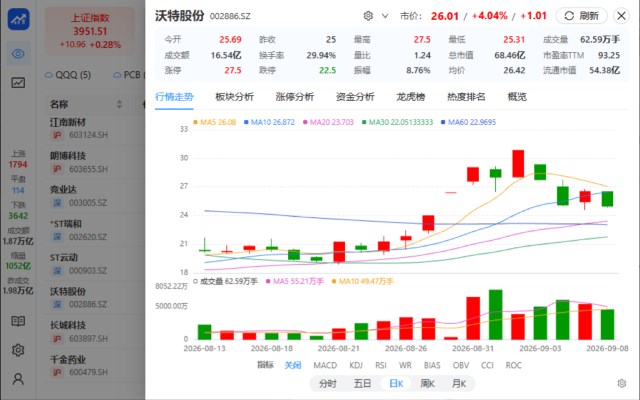Click the gear icon next to stock code
This screenshot has width=640, height=400.
pos(368,16)
